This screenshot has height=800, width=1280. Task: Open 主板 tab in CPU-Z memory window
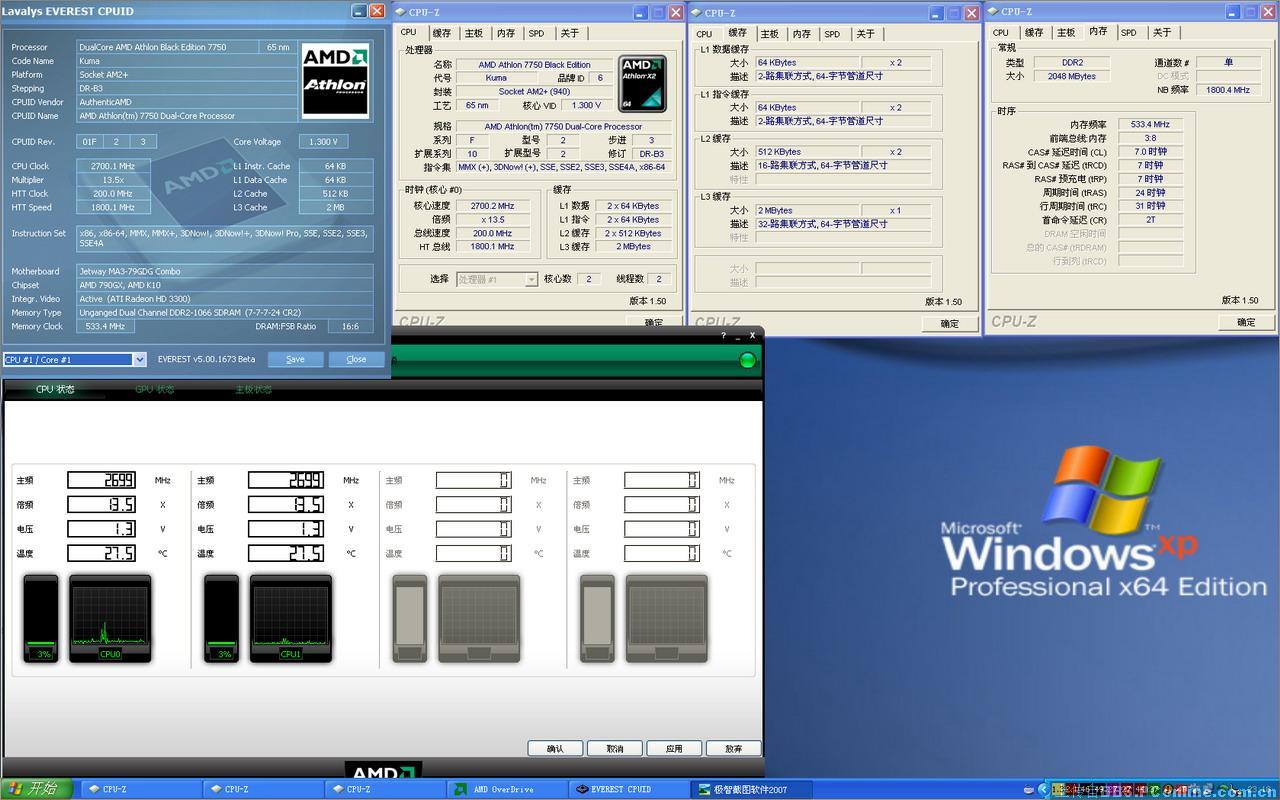tap(1066, 32)
